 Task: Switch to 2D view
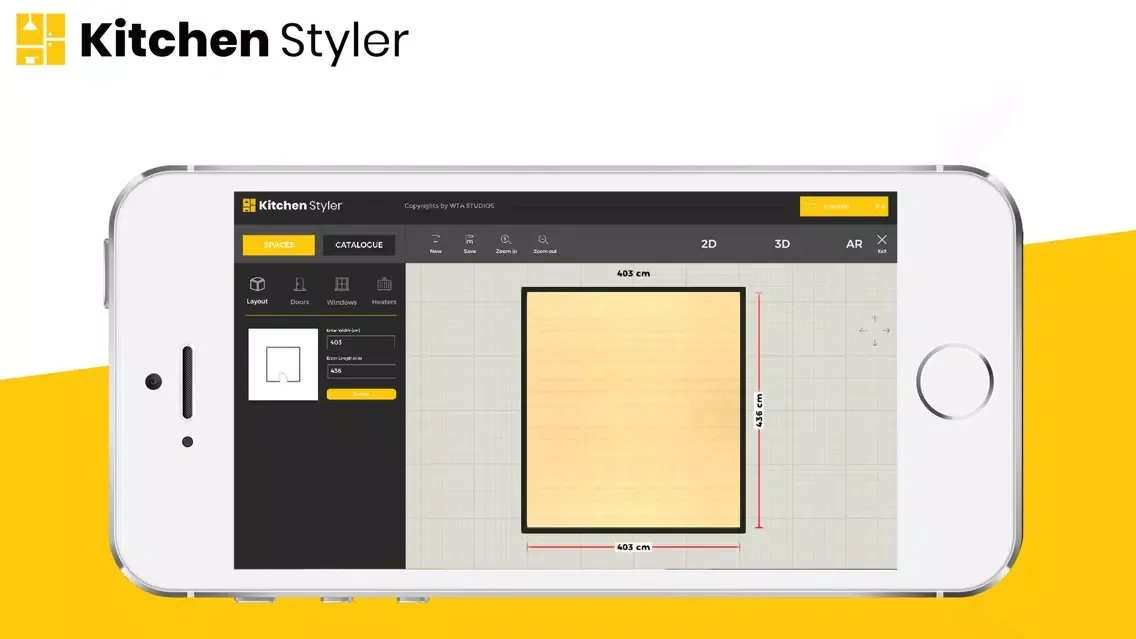click(709, 244)
